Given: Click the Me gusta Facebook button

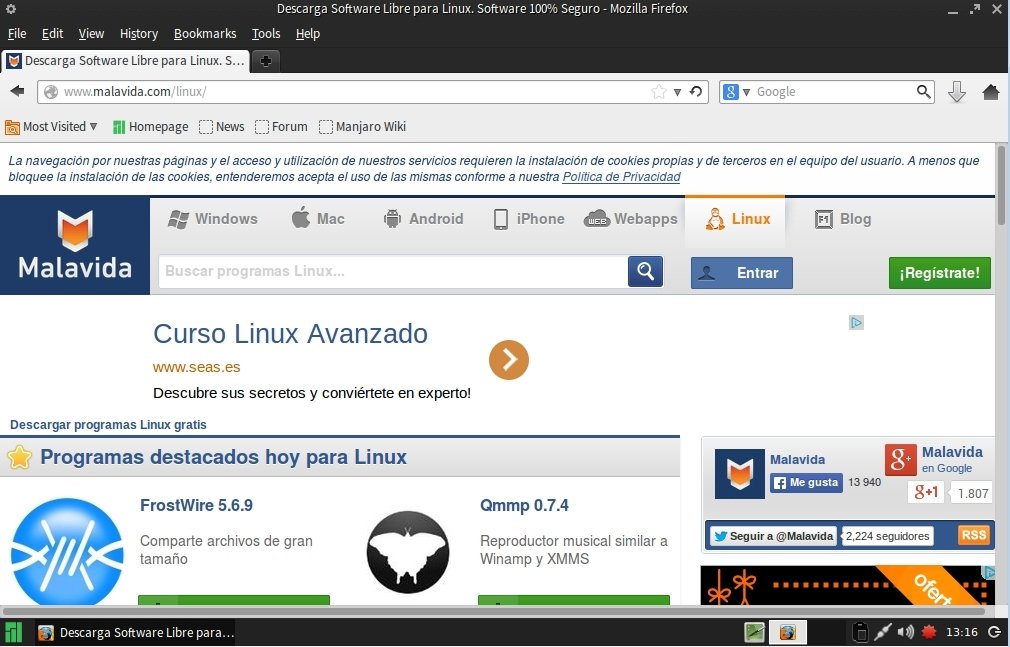Looking at the screenshot, I should 806,483.
